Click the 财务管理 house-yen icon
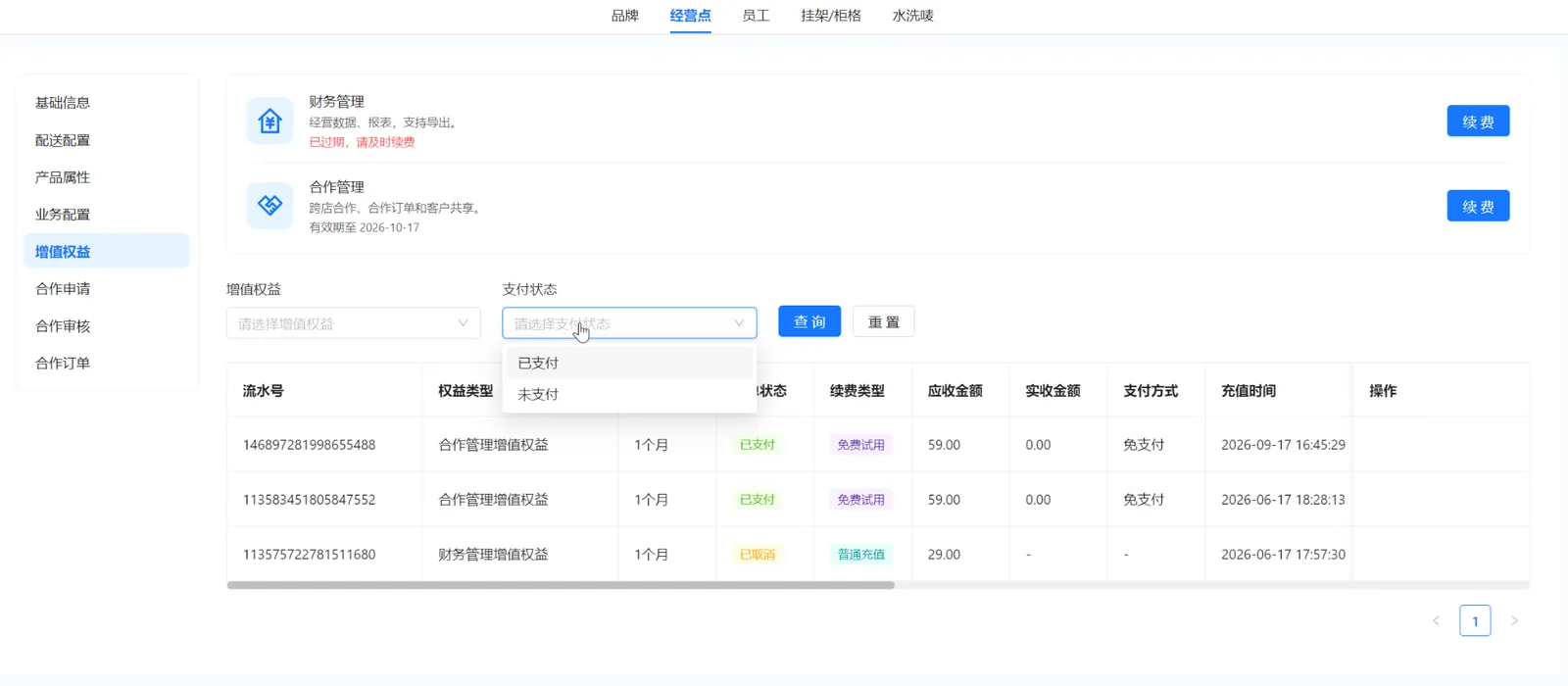This screenshot has width=1568, height=686. coord(269,121)
